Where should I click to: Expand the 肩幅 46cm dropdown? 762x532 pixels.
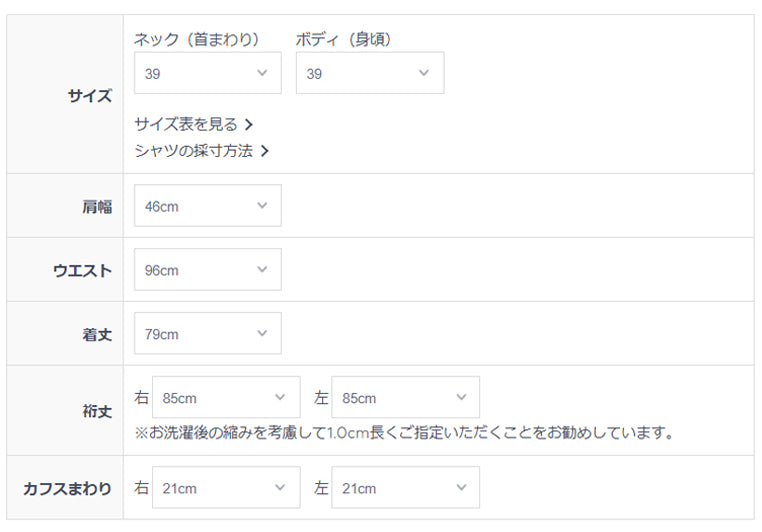207,206
